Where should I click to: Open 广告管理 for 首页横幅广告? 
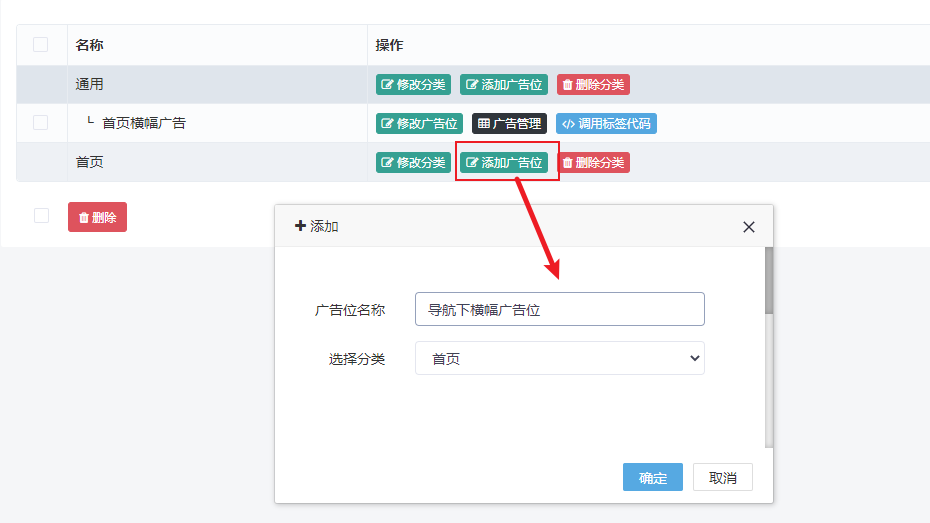(509, 123)
